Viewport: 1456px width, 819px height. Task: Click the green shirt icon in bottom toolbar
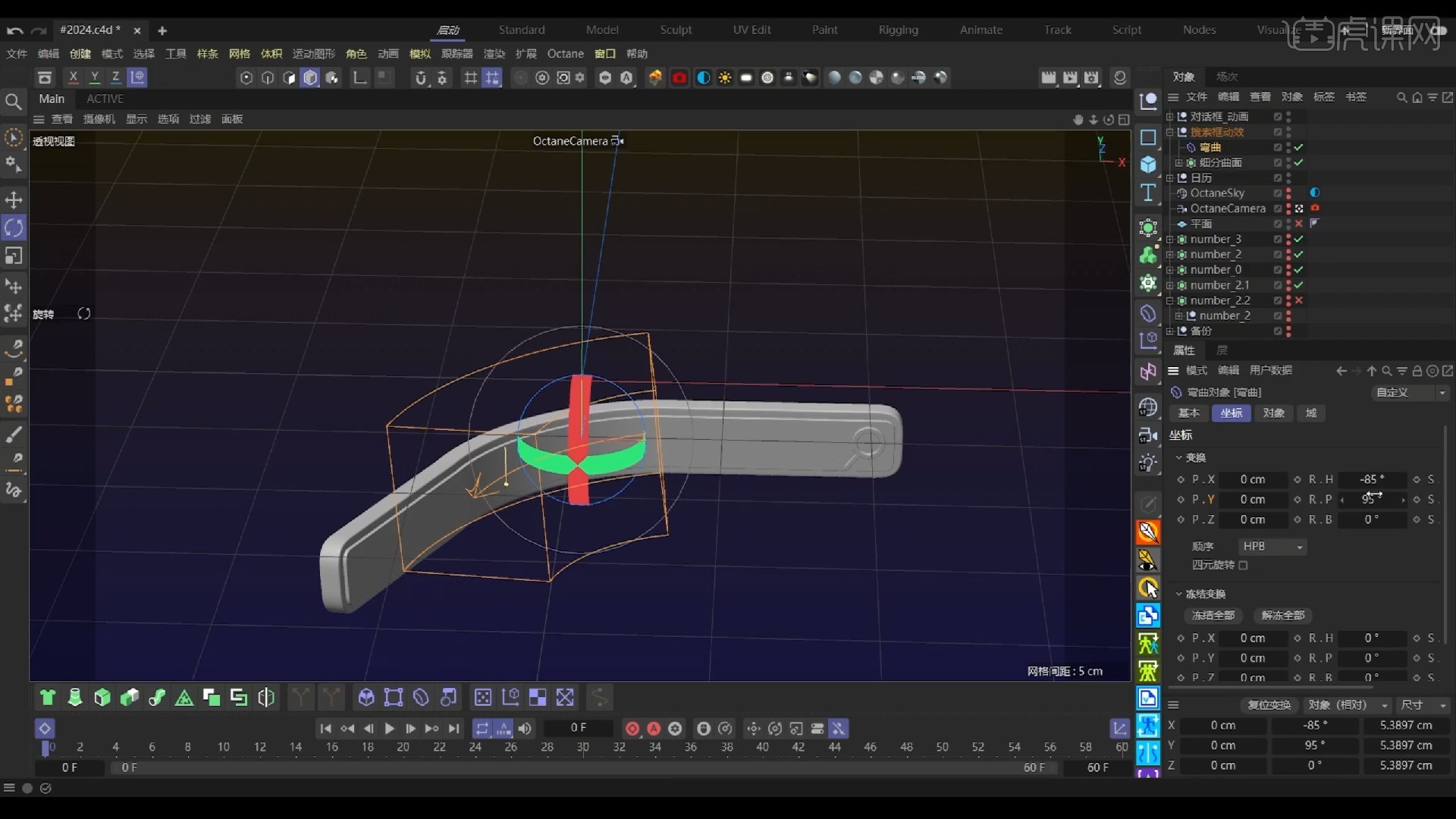pos(48,698)
